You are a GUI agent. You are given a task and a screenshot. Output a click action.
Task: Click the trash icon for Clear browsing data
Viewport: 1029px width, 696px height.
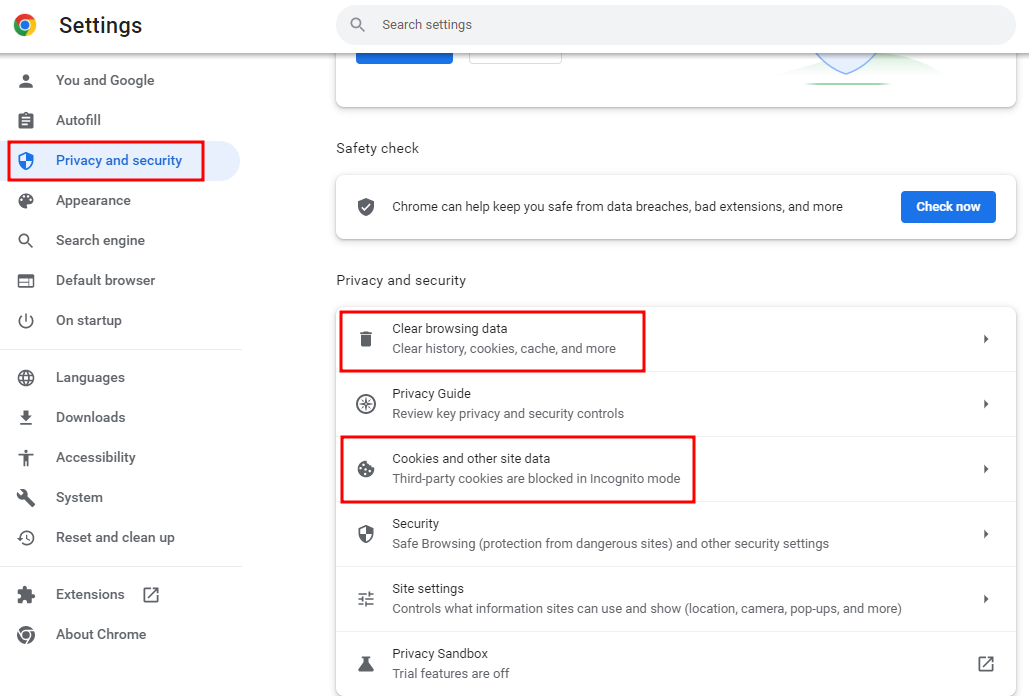[366, 339]
